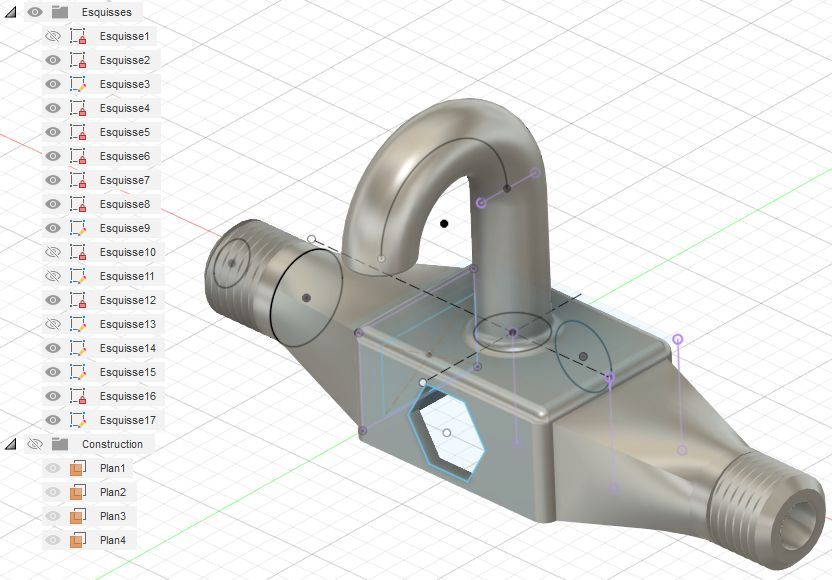Show Esquisse1 using its eye icon

(x=53, y=36)
